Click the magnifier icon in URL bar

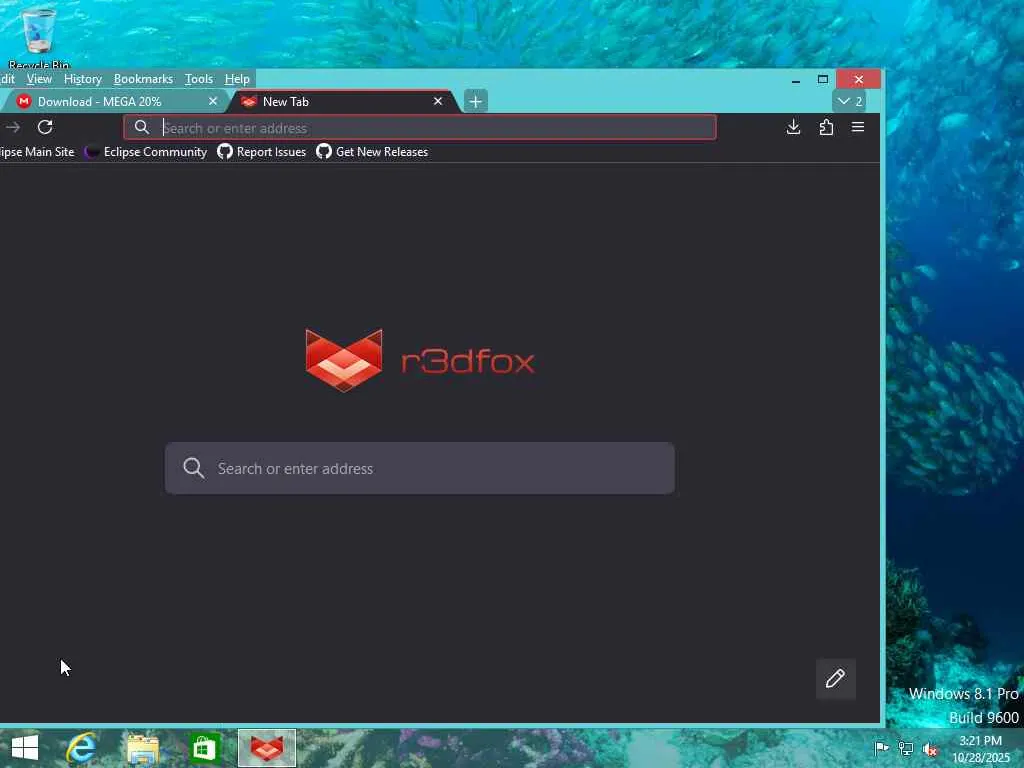coord(142,127)
